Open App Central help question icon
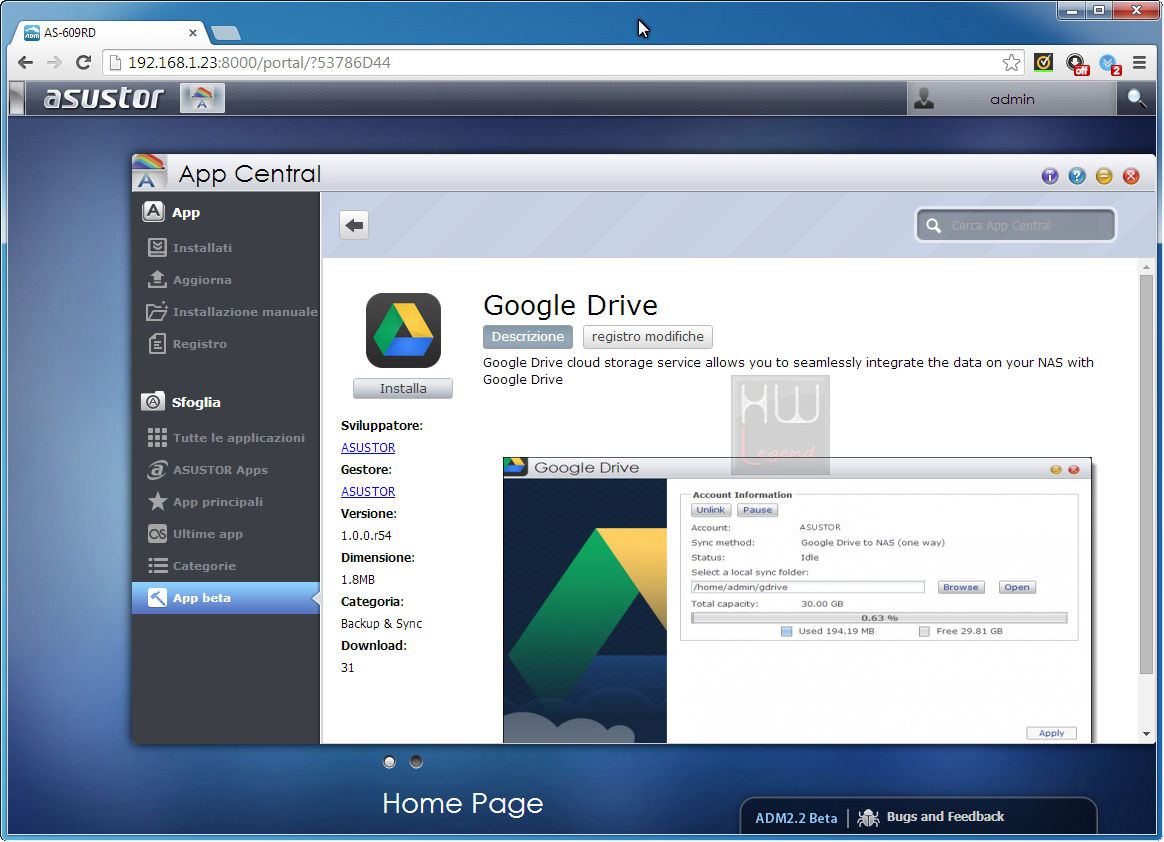 click(1076, 176)
